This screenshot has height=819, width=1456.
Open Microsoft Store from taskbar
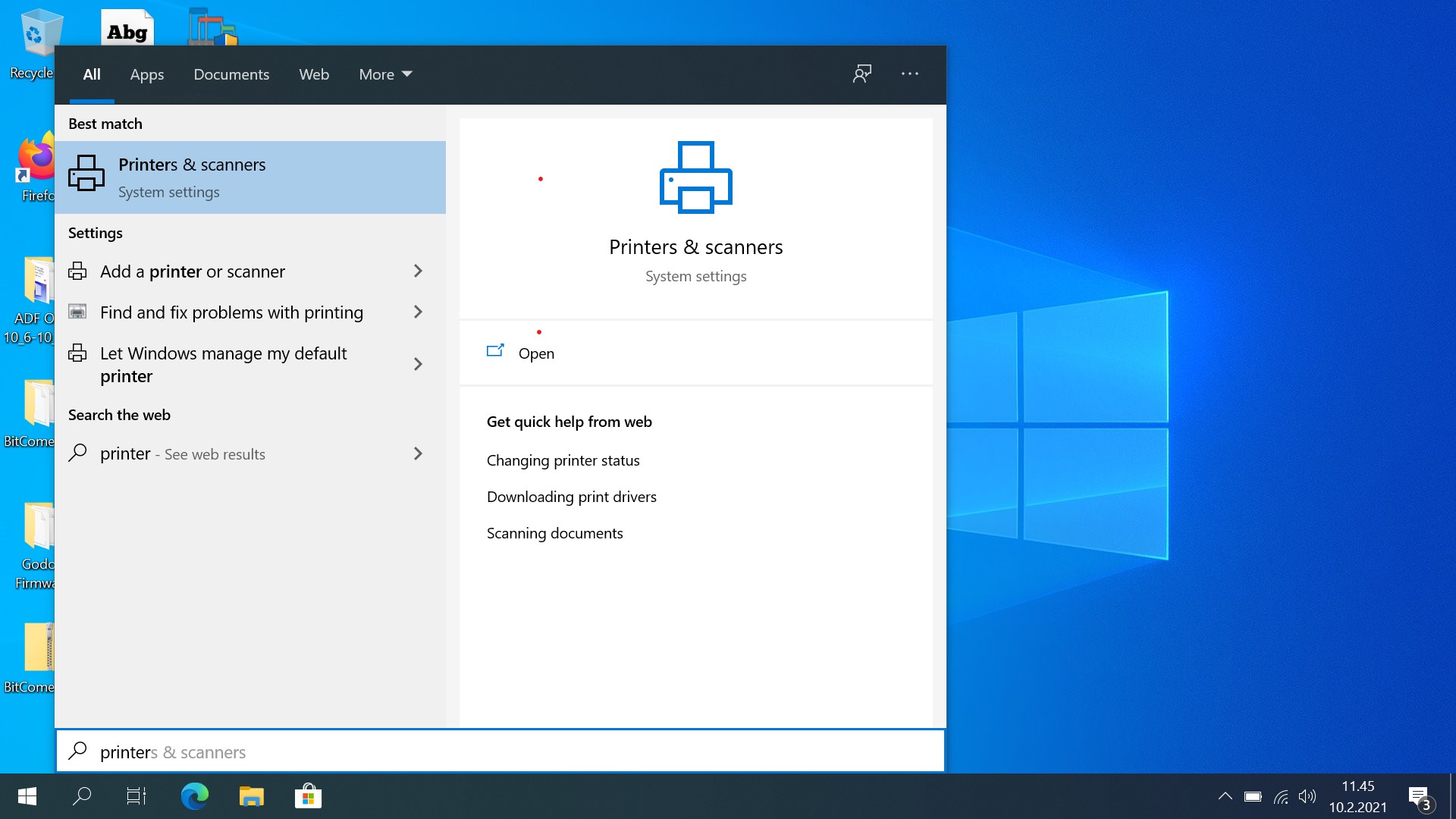[x=308, y=796]
